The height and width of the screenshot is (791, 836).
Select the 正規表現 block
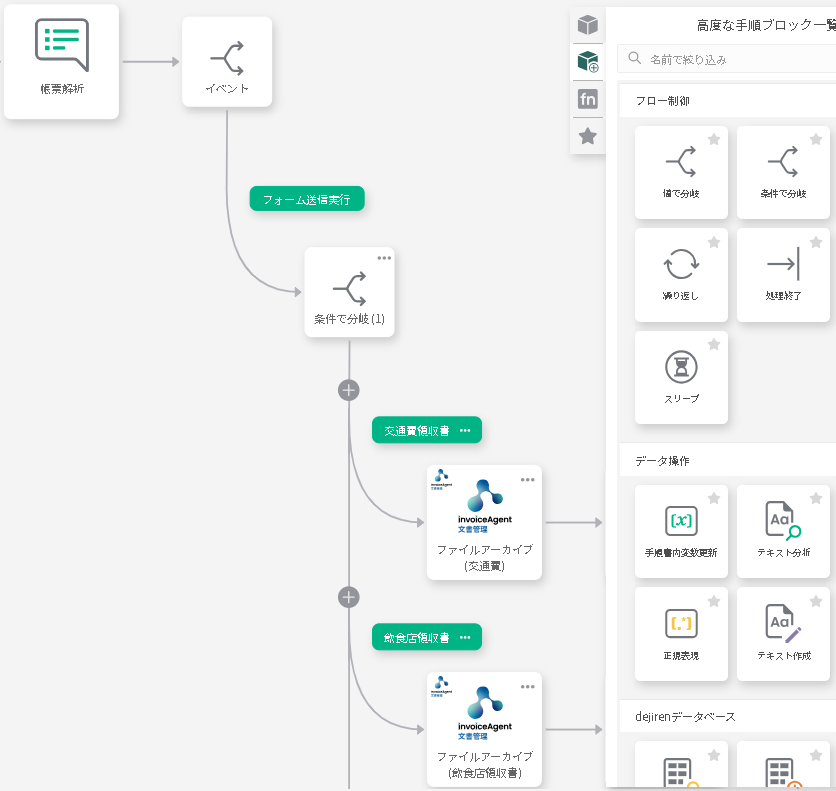point(681,633)
